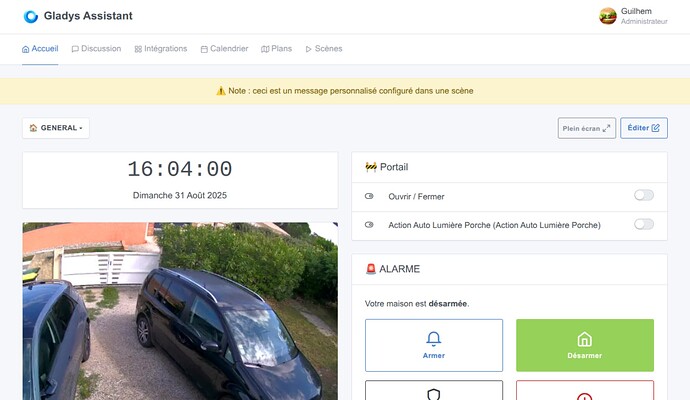The image size is (690, 400).
Task: Click the Plein écran button
Action: (586, 128)
